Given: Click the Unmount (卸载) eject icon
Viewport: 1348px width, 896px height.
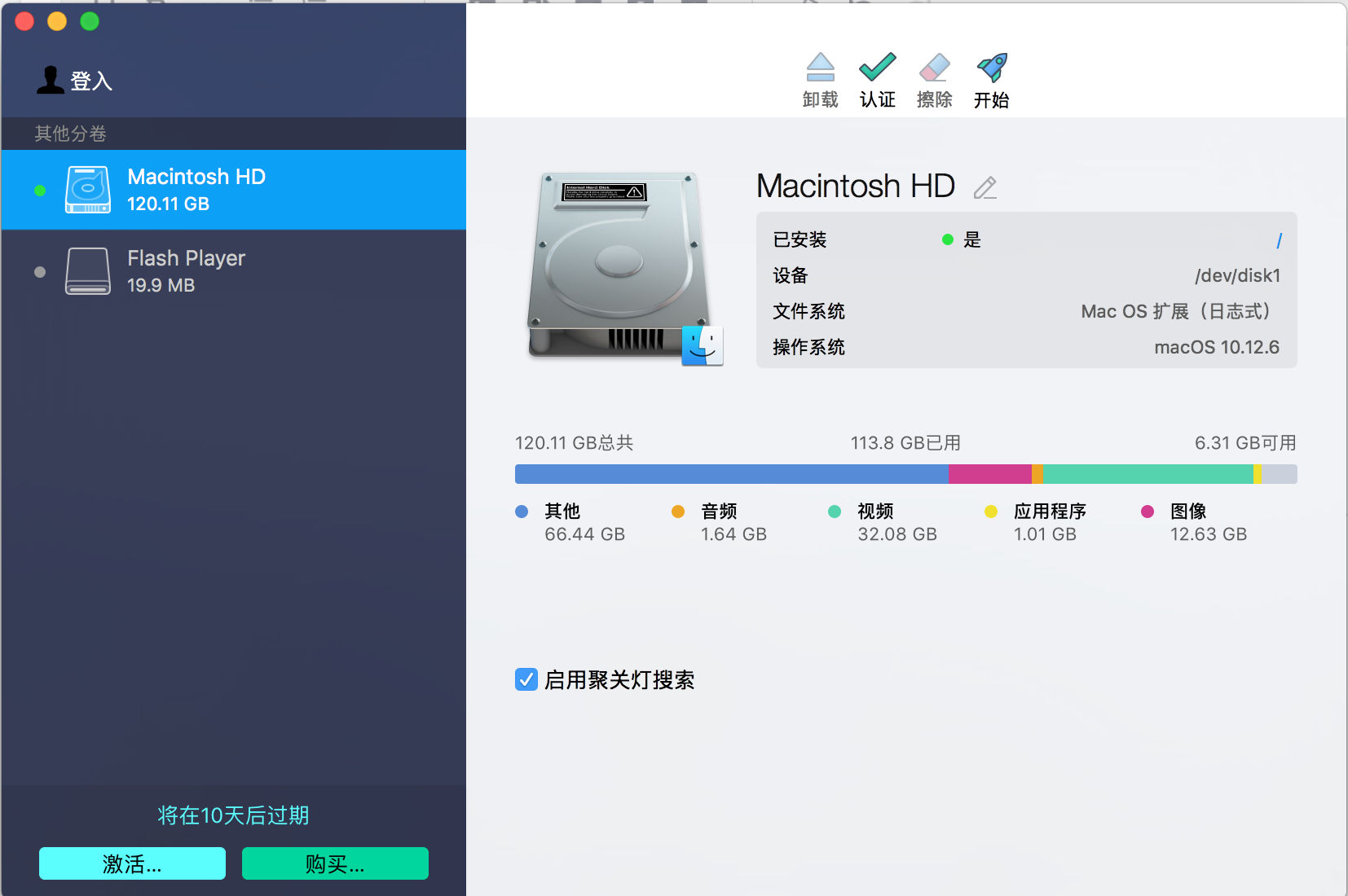Looking at the screenshot, I should pyautogui.click(x=820, y=68).
